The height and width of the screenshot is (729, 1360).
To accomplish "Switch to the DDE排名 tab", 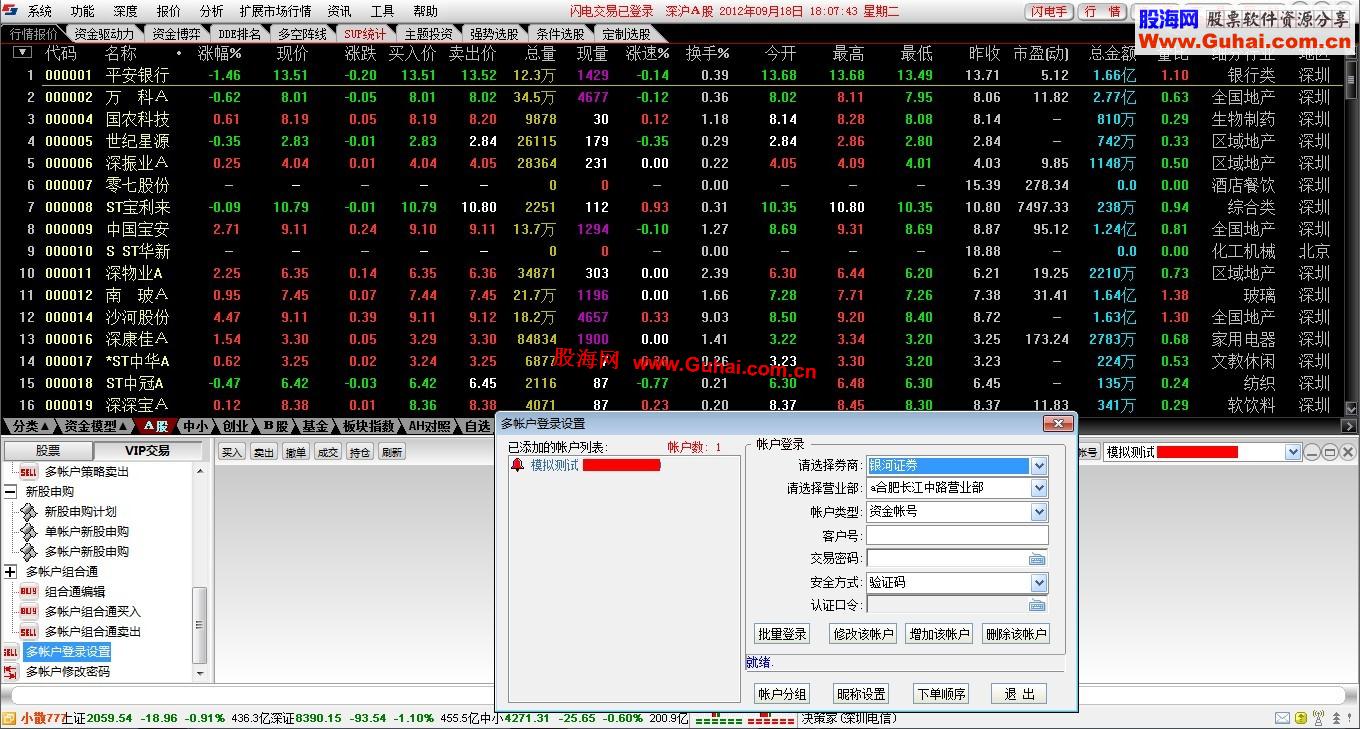I will [x=239, y=33].
